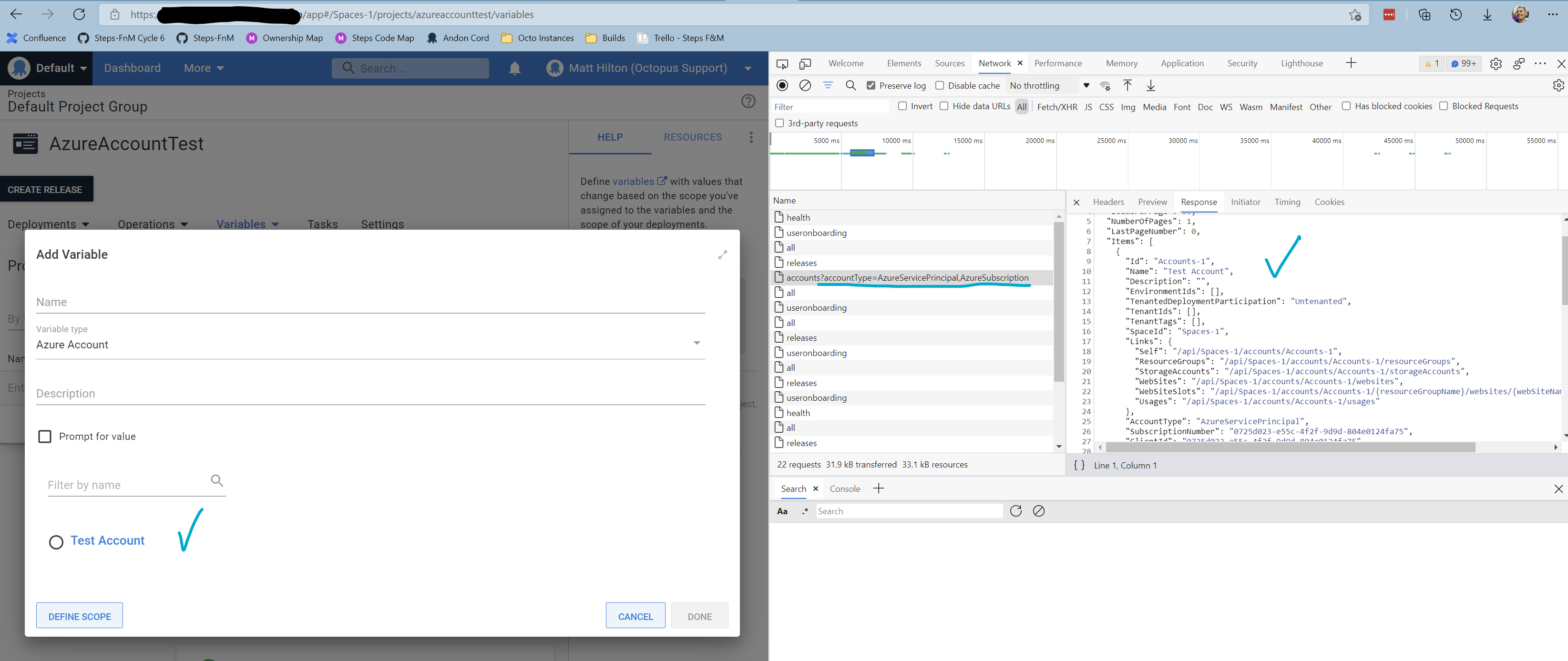The width and height of the screenshot is (1568, 661).
Task: Search within network requests
Action: pyautogui.click(x=851, y=85)
